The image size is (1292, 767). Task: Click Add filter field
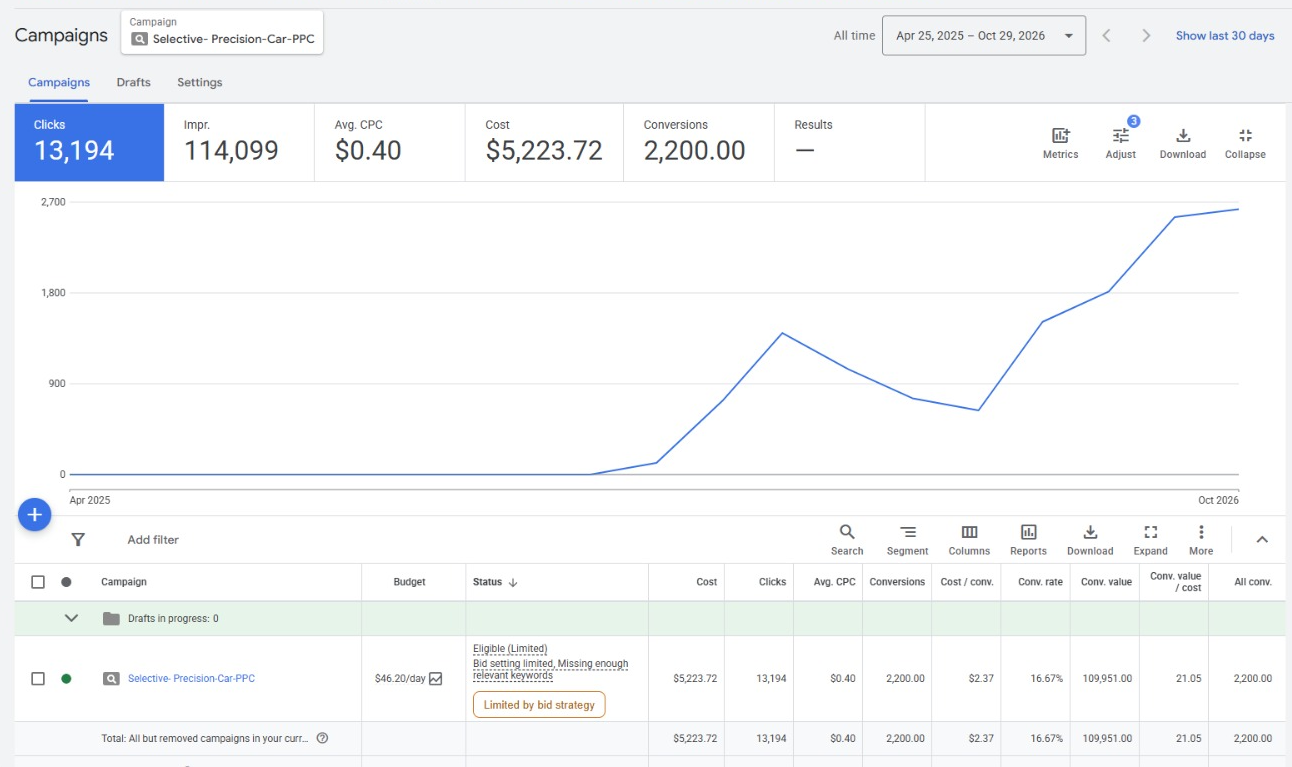click(153, 540)
